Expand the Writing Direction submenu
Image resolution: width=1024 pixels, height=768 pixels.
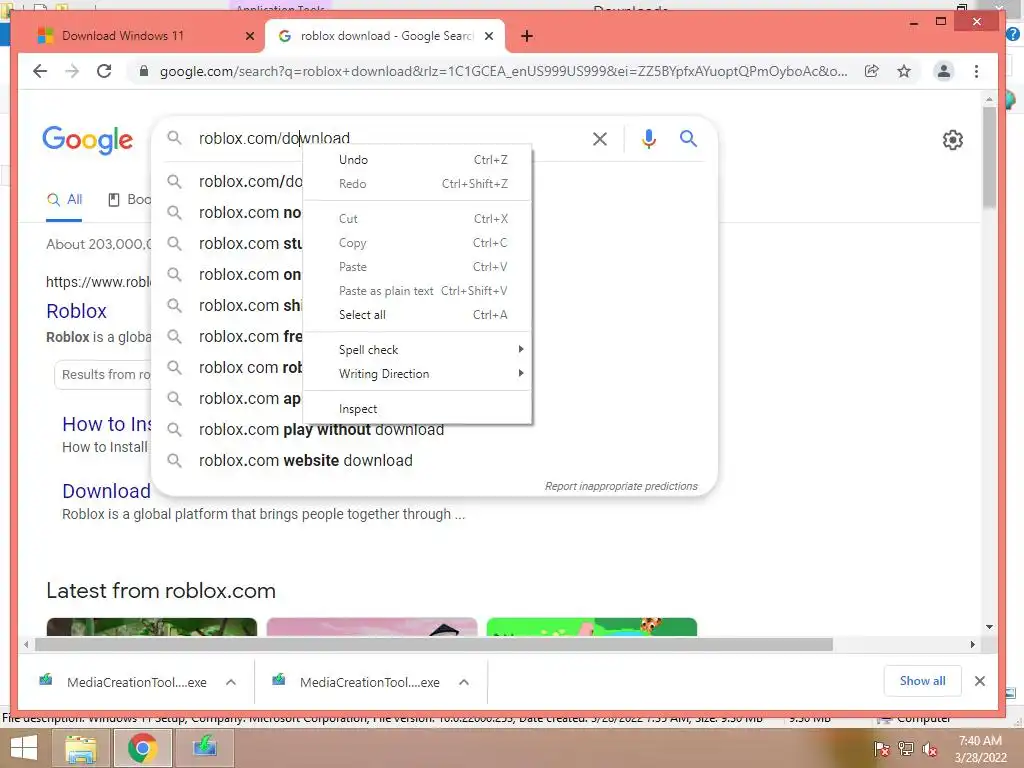[x=418, y=374]
